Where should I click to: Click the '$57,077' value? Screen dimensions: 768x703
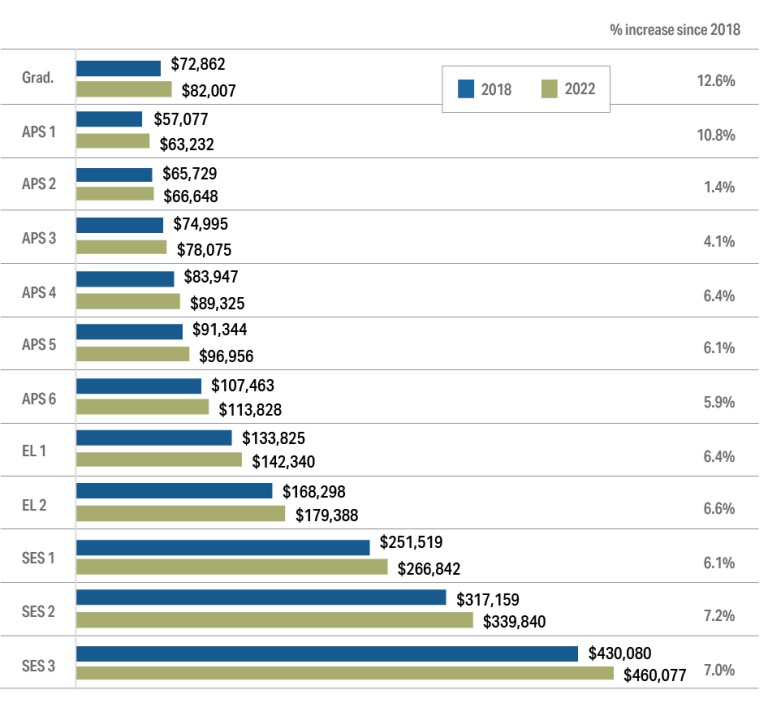pos(181,119)
